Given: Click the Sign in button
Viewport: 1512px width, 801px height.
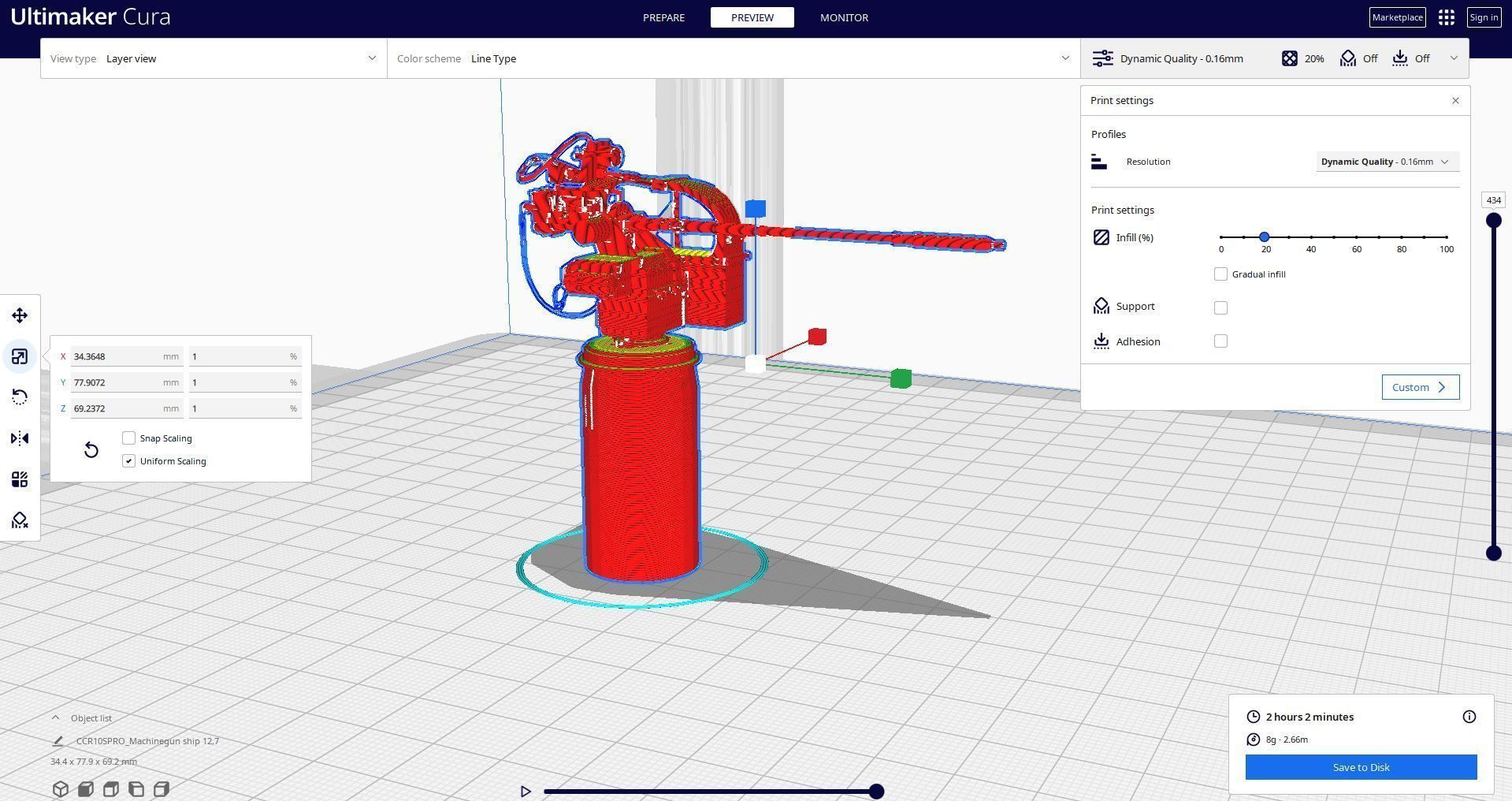Looking at the screenshot, I should 1484,17.
